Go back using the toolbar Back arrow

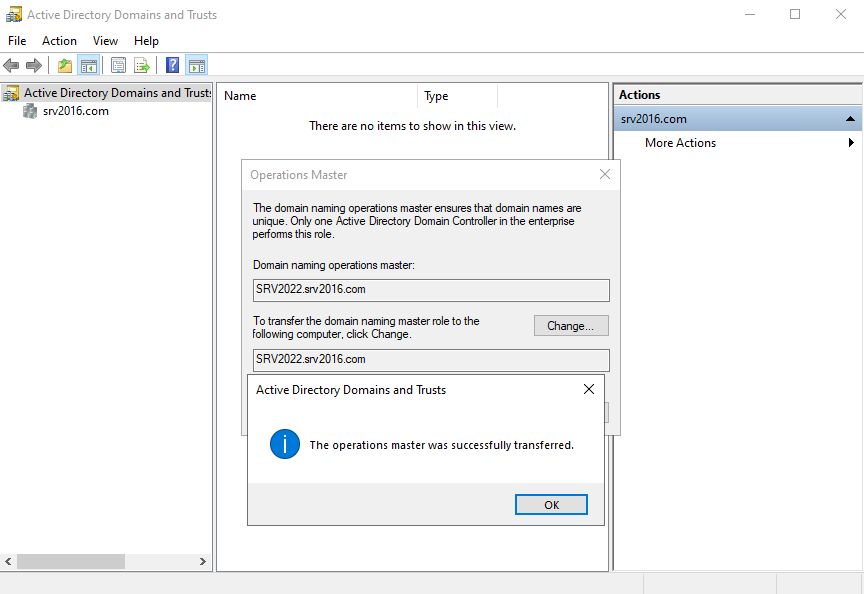click(11, 66)
